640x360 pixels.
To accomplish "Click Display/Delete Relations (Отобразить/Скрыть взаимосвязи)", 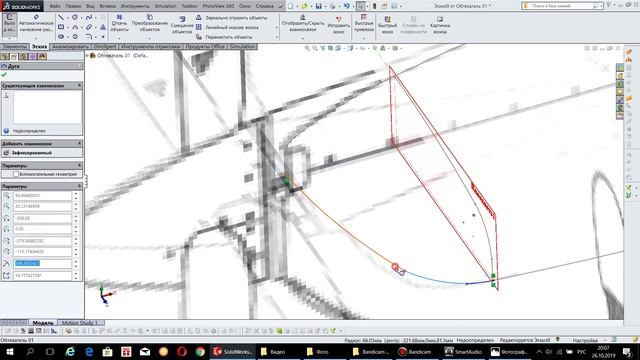I will pos(302,24).
